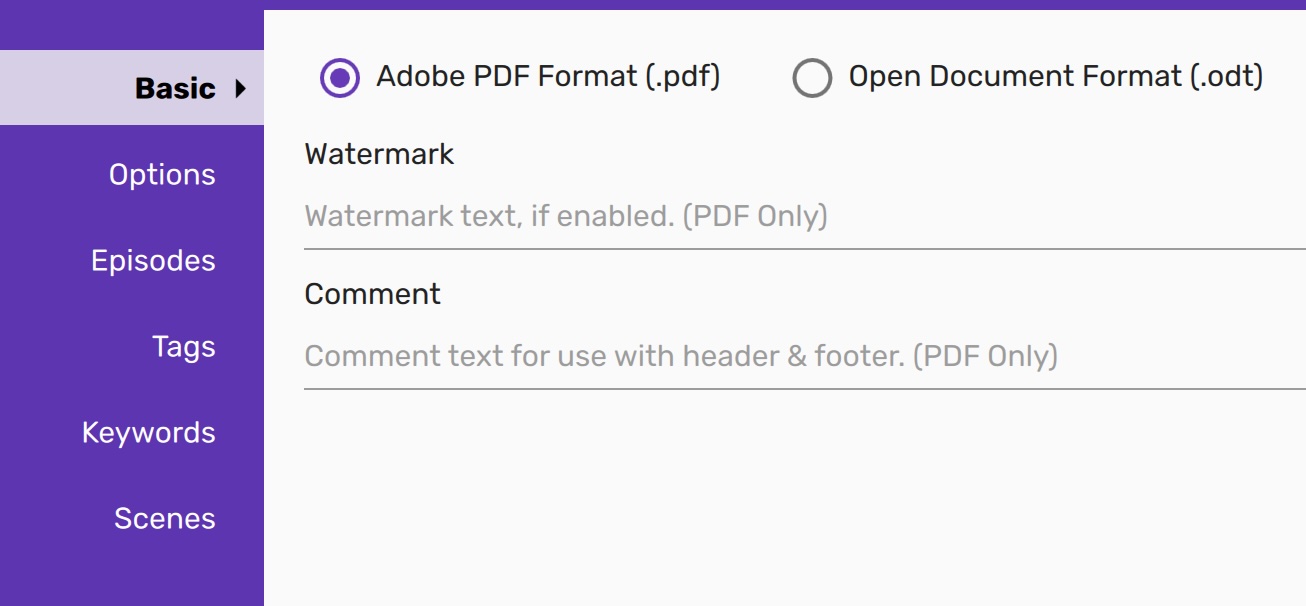Screen dimensions: 1306x606
Task: Click the Watermark field heading
Action: [379, 154]
